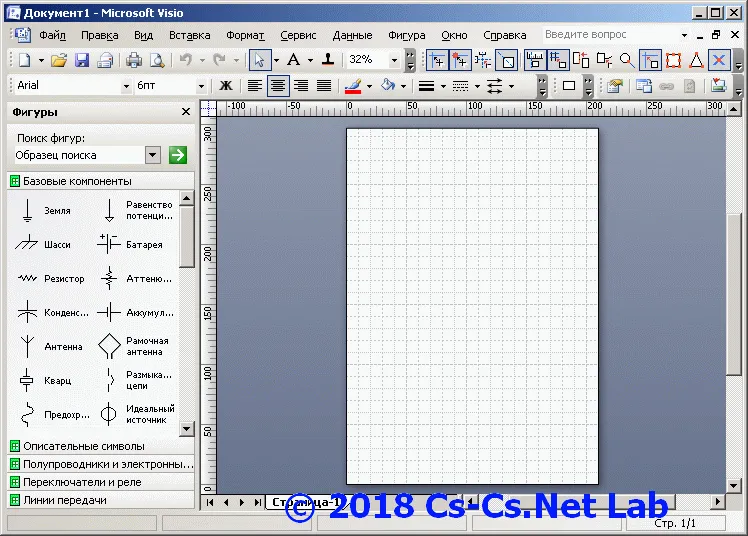Viewport: 748px width, 536px height.
Task: Open the Print Preview icon
Action: tap(157, 60)
